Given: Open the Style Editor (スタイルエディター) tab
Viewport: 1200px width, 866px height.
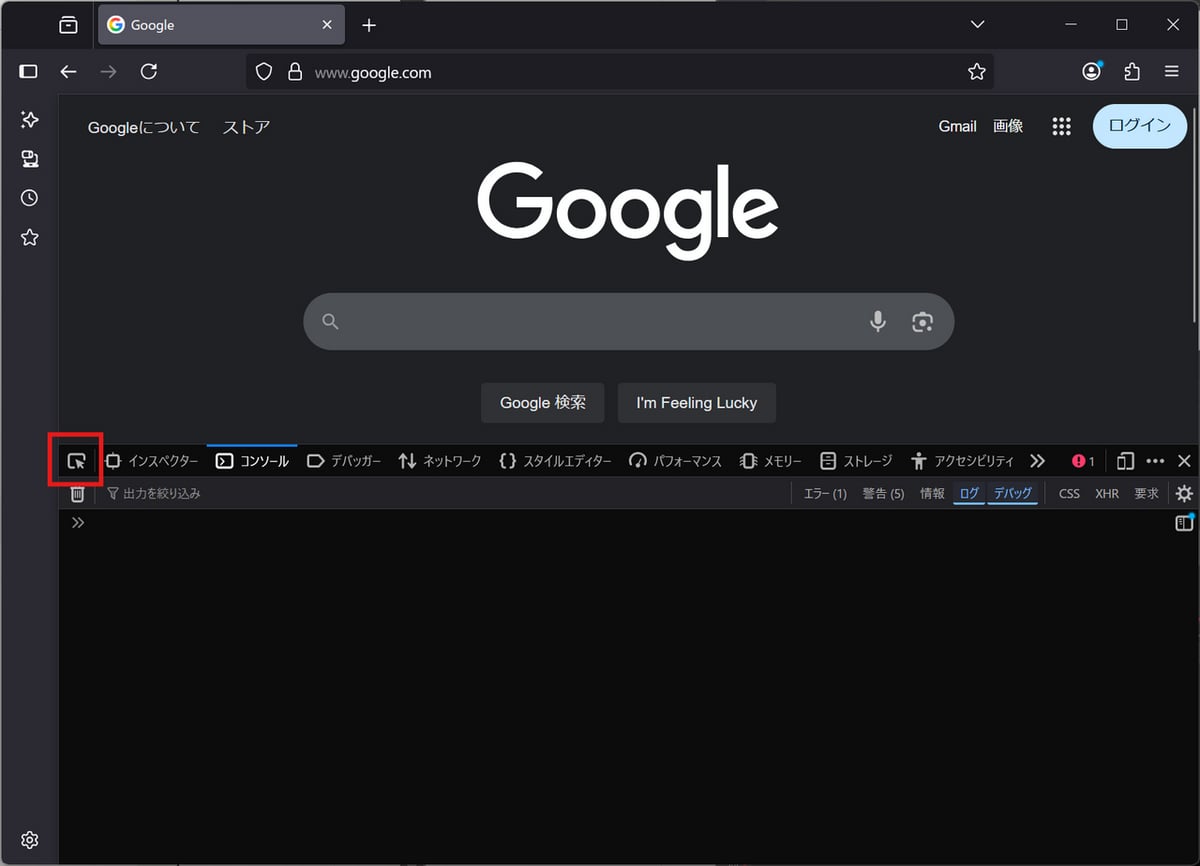Looking at the screenshot, I should pos(555,461).
